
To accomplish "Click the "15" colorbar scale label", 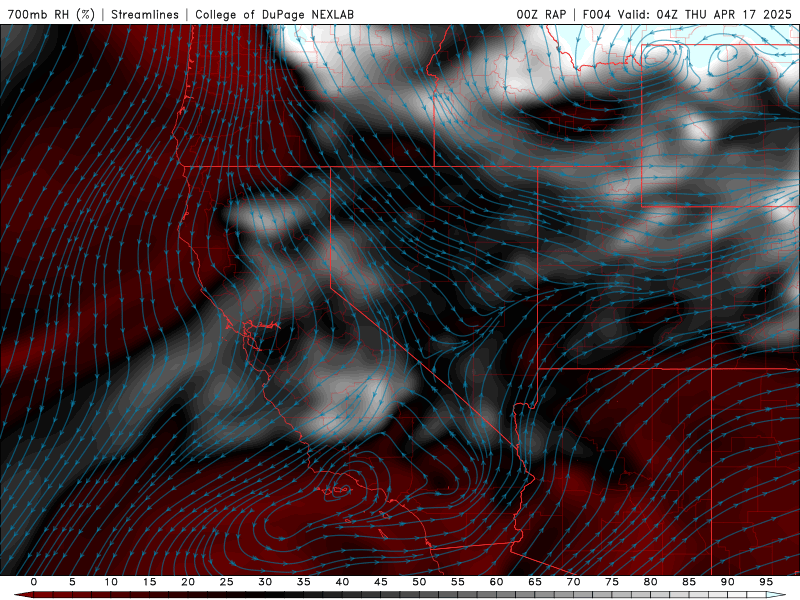I will point(149,582).
